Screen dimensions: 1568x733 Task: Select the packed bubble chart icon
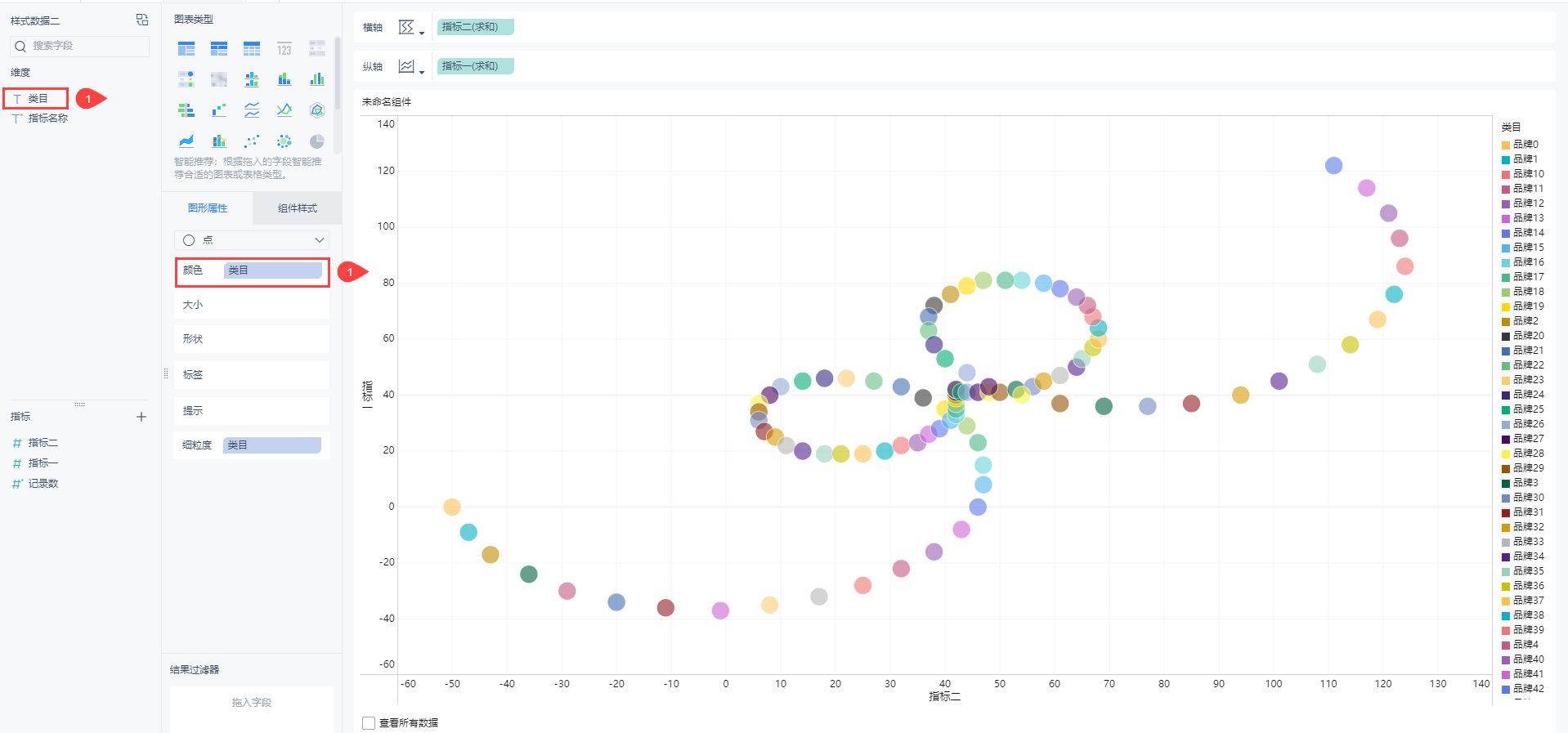(x=284, y=141)
